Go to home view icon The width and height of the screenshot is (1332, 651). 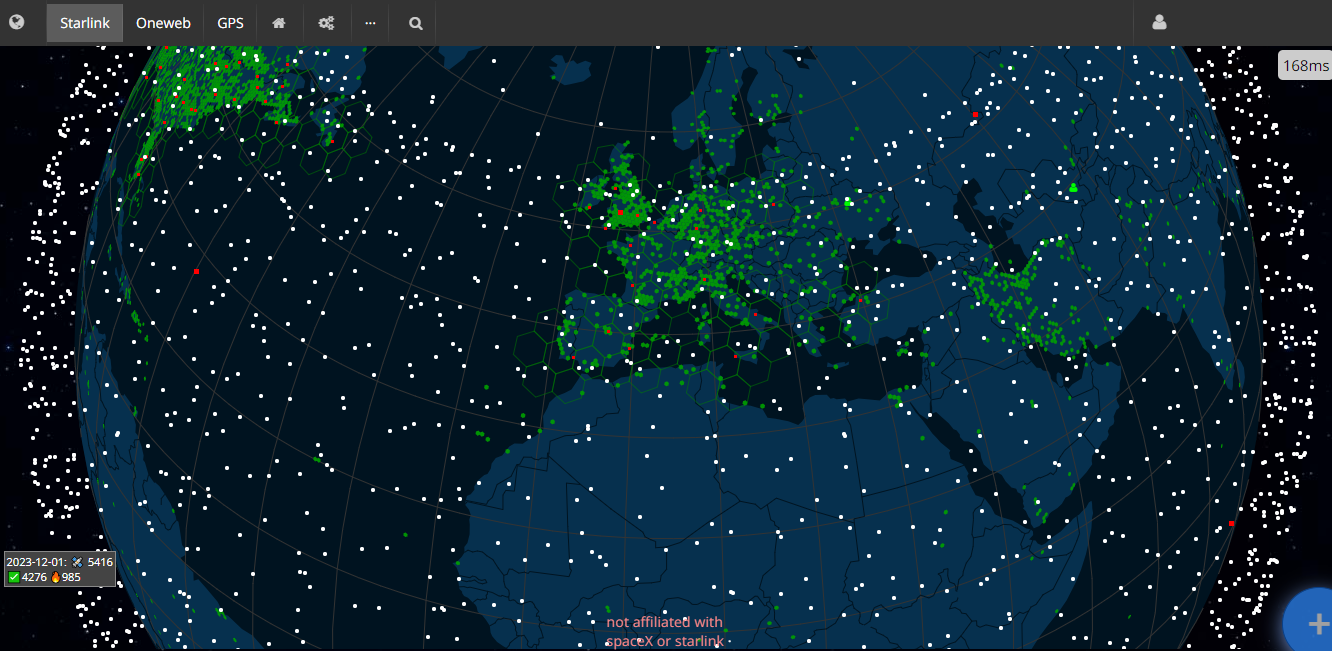pos(279,23)
